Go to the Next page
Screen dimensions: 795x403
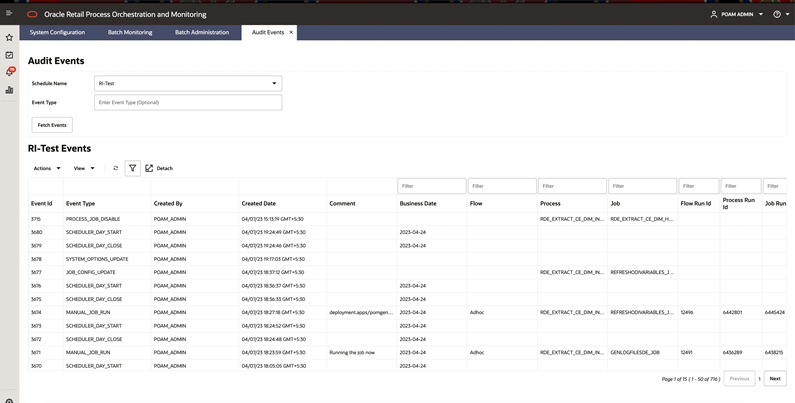[775, 379]
